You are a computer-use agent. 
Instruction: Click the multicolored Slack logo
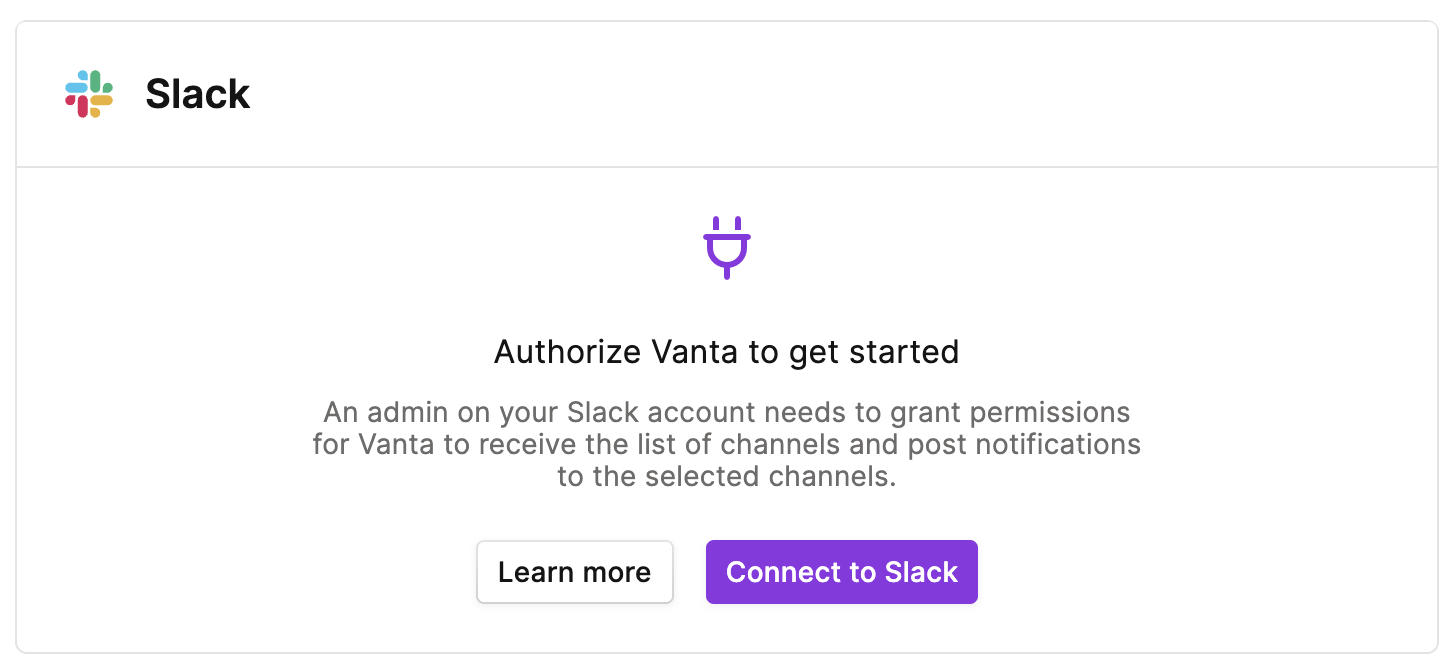[x=90, y=94]
